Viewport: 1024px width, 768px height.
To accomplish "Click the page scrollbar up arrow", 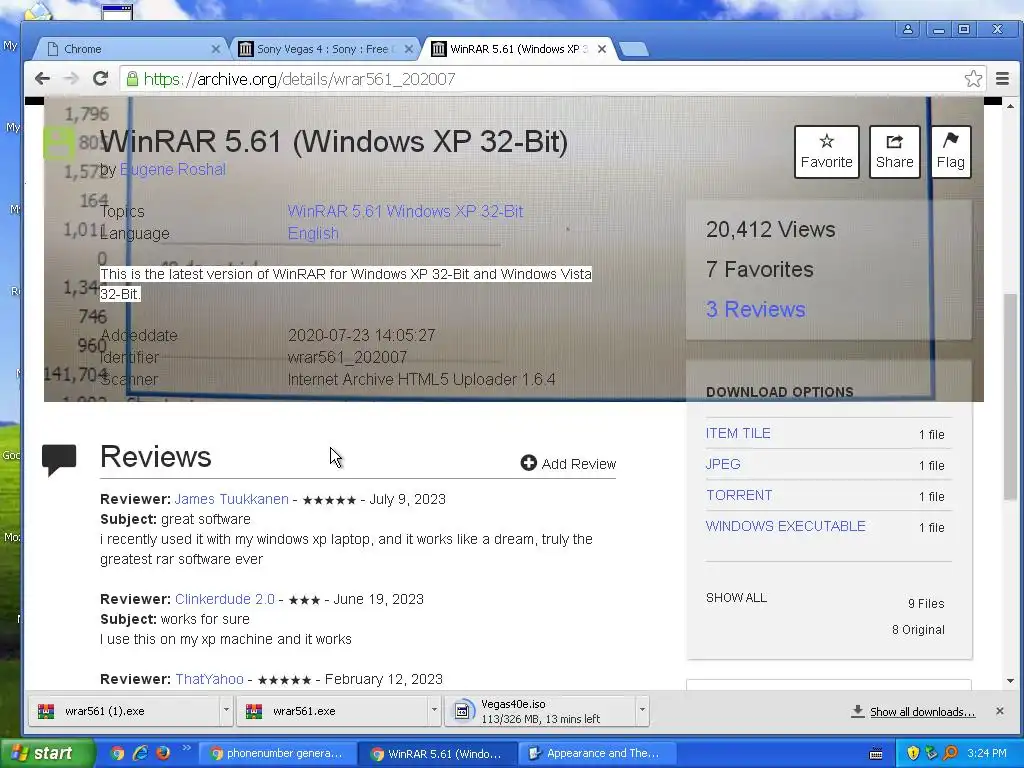I will click(x=1010, y=106).
